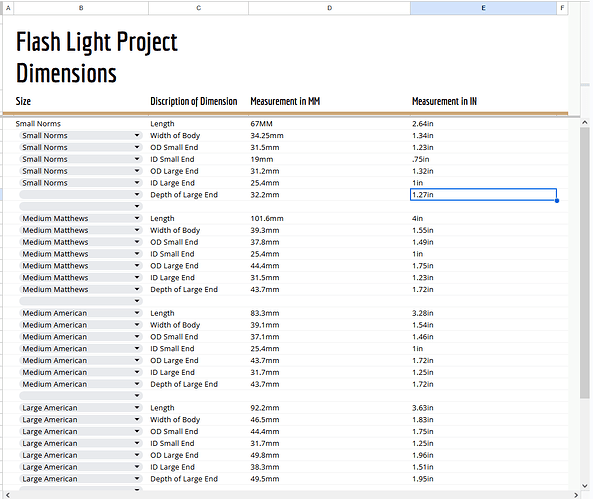This screenshot has height=499, width=593.
Task: Click the horizontal scrollbar left arrow
Action: click(x=8, y=495)
